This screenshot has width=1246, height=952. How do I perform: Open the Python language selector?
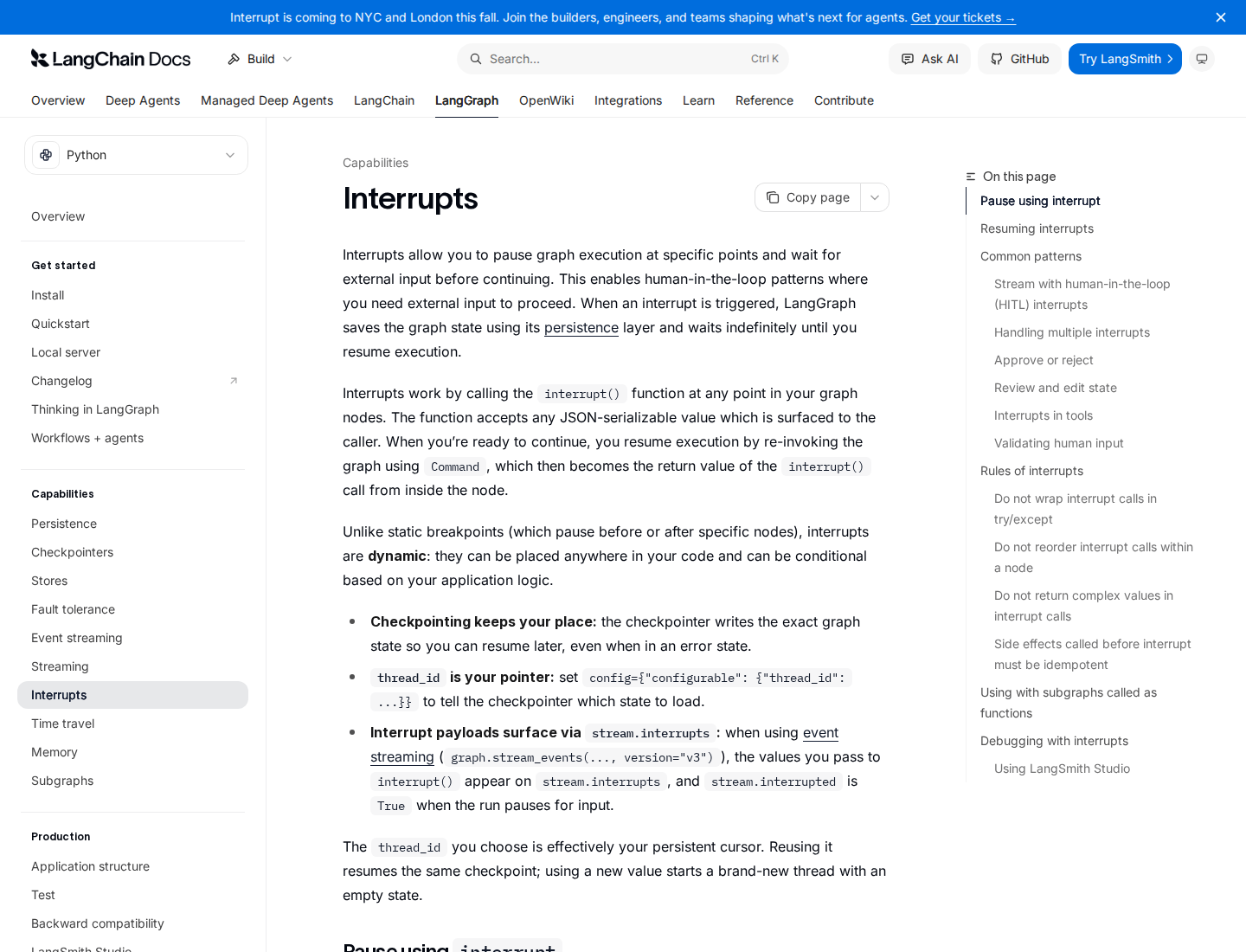coord(136,155)
